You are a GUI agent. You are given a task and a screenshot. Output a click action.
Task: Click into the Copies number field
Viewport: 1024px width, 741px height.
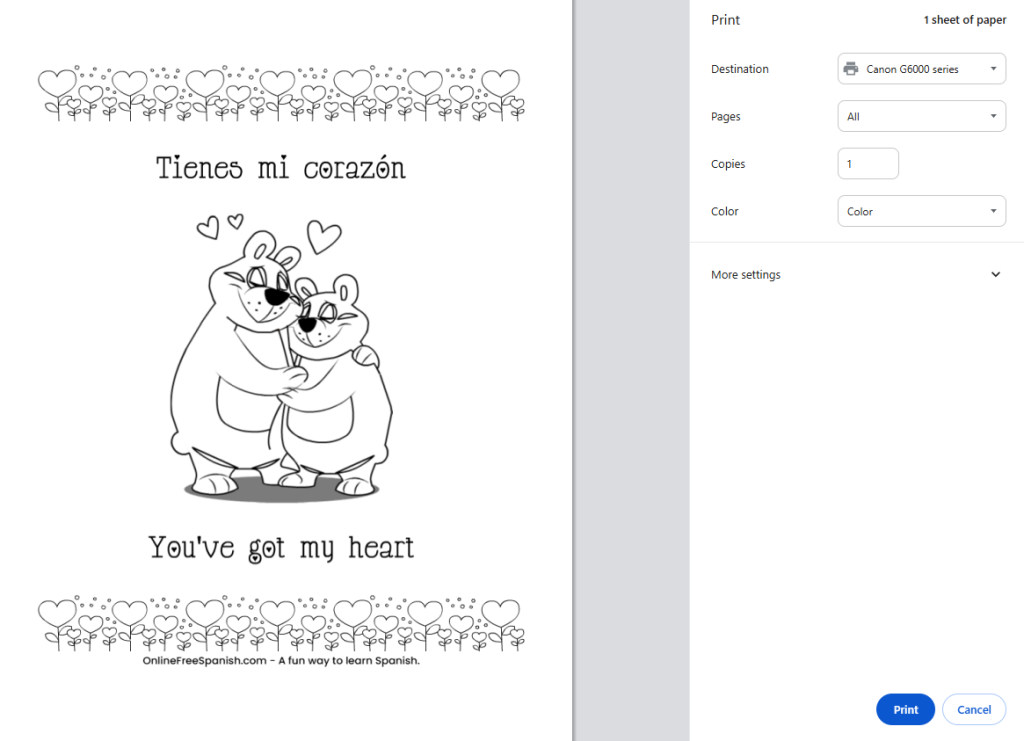[x=867, y=164]
